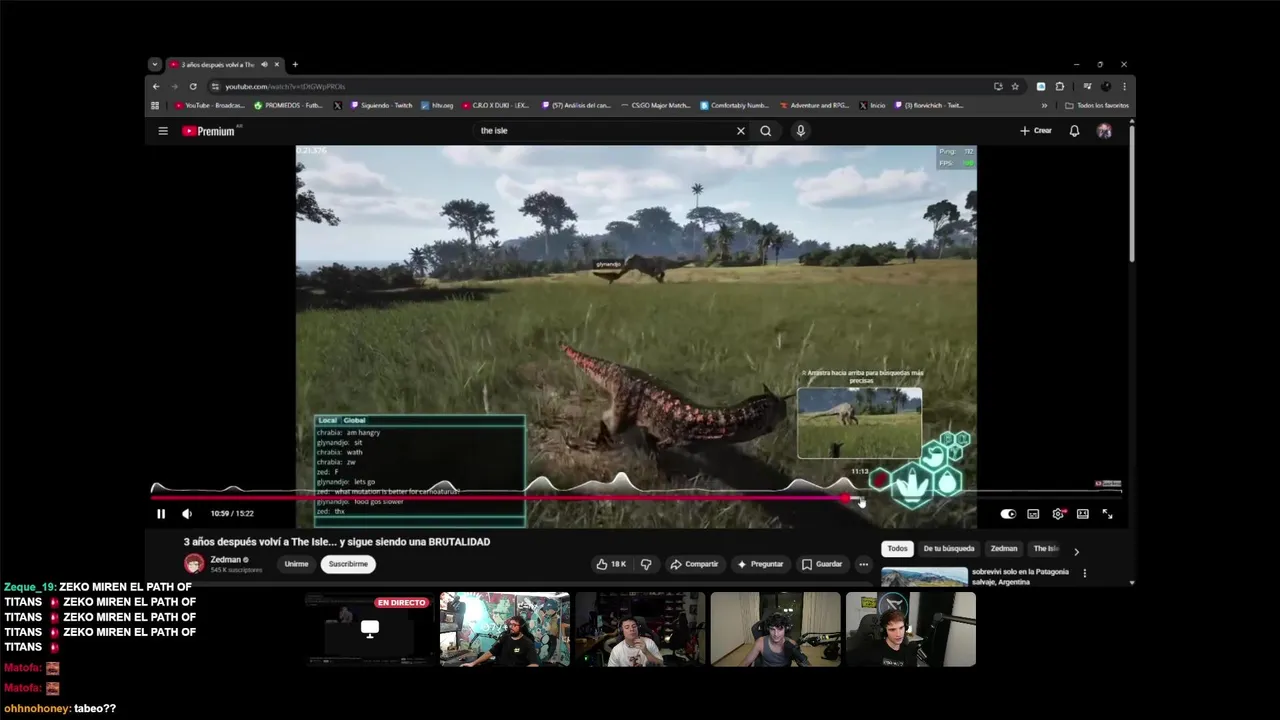The width and height of the screenshot is (1280, 720).
Task: Open the hltv.org bookmark
Action: click(437, 105)
